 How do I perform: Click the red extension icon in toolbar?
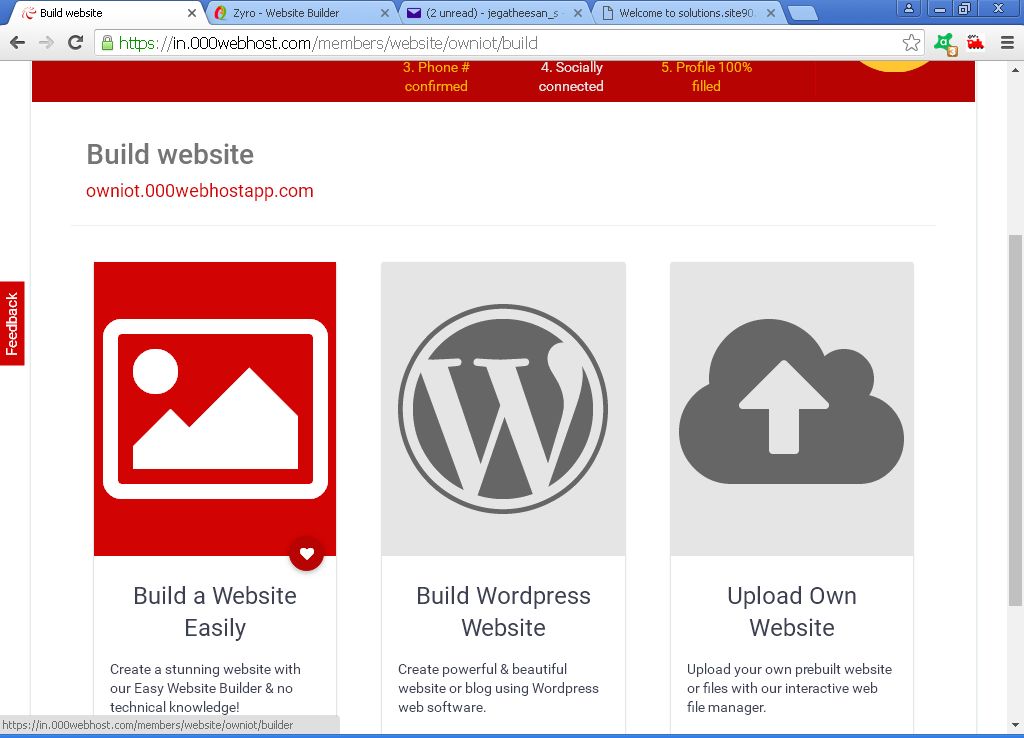(x=975, y=43)
